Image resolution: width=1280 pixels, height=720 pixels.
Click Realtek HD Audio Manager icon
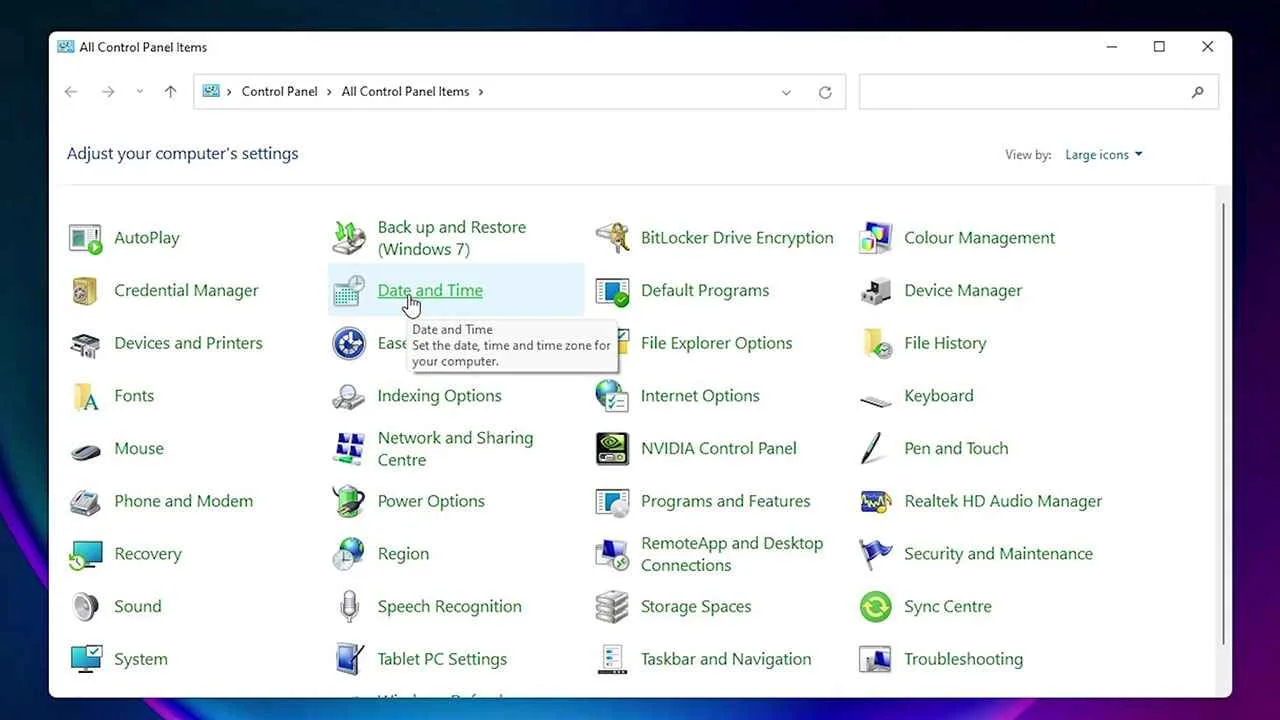pyautogui.click(x=876, y=502)
